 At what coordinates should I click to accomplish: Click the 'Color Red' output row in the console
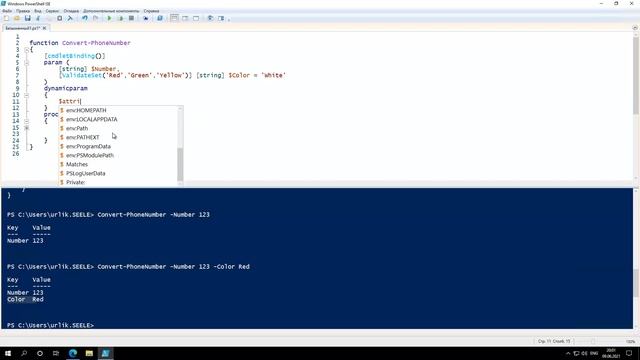[25, 299]
